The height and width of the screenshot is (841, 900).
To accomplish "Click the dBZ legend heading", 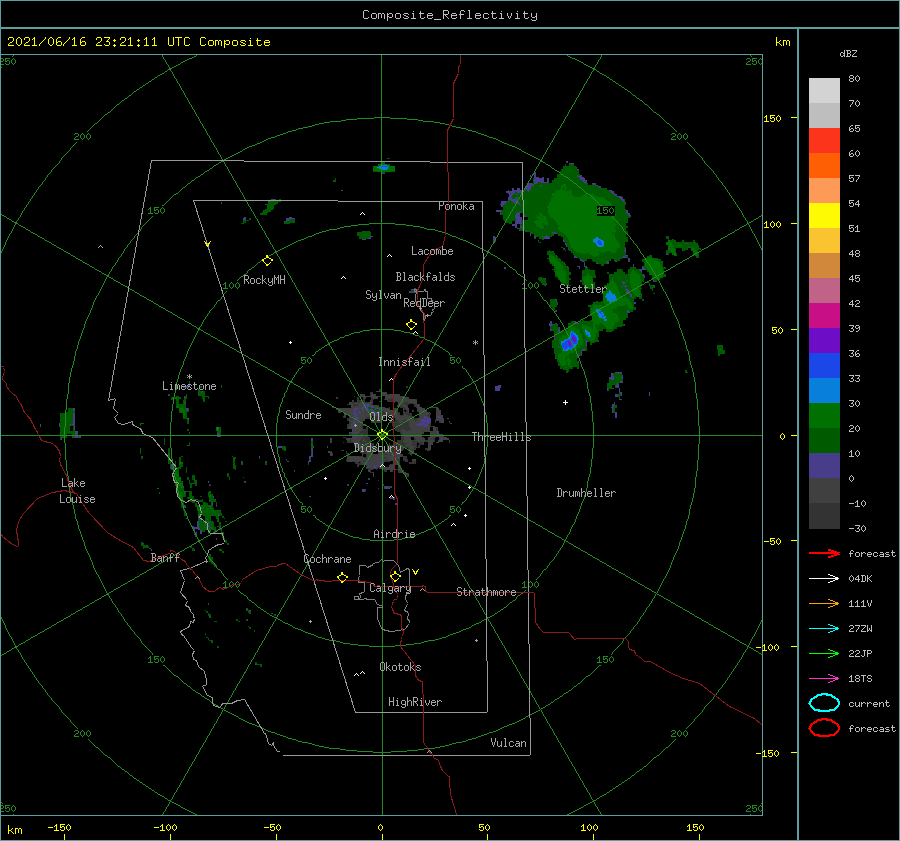I will pyautogui.click(x=848, y=53).
